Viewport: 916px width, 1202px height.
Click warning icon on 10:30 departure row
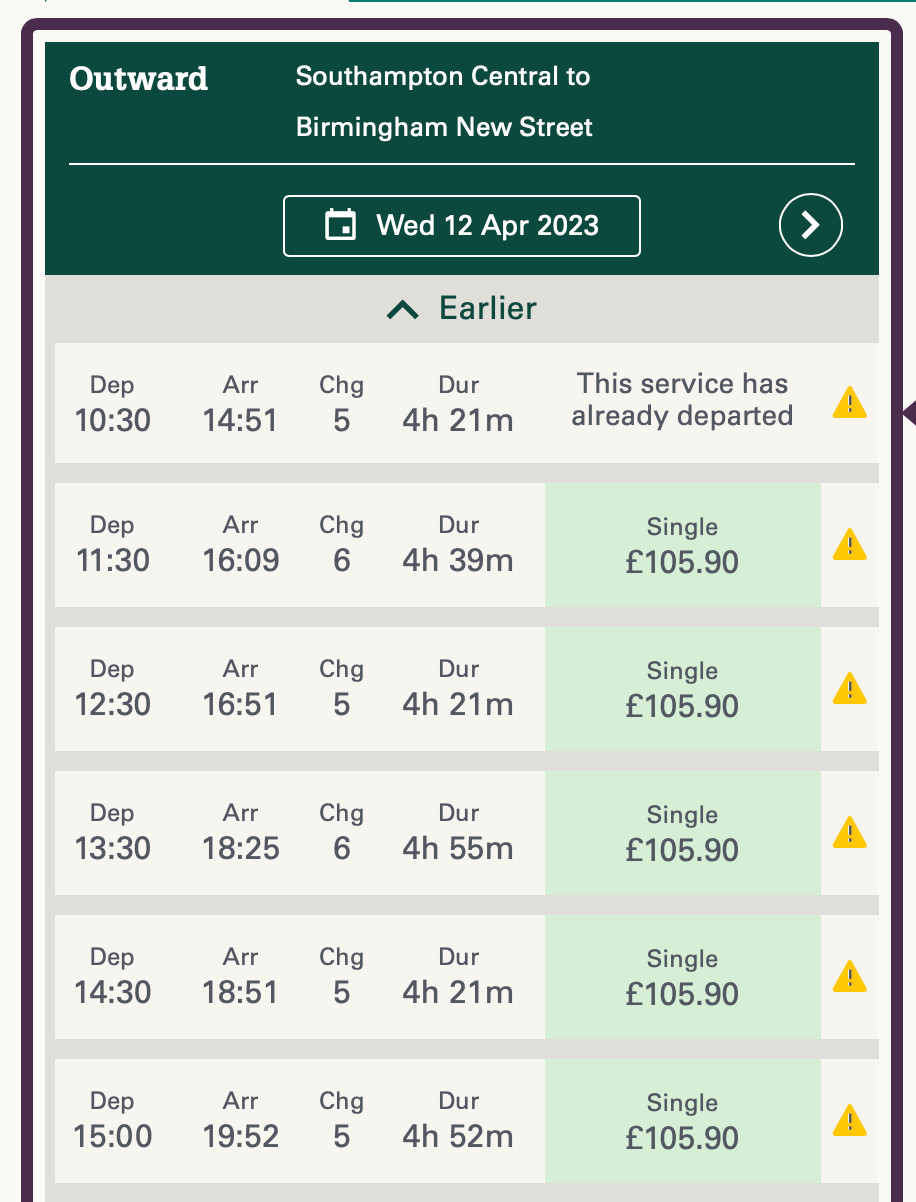tap(849, 403)
